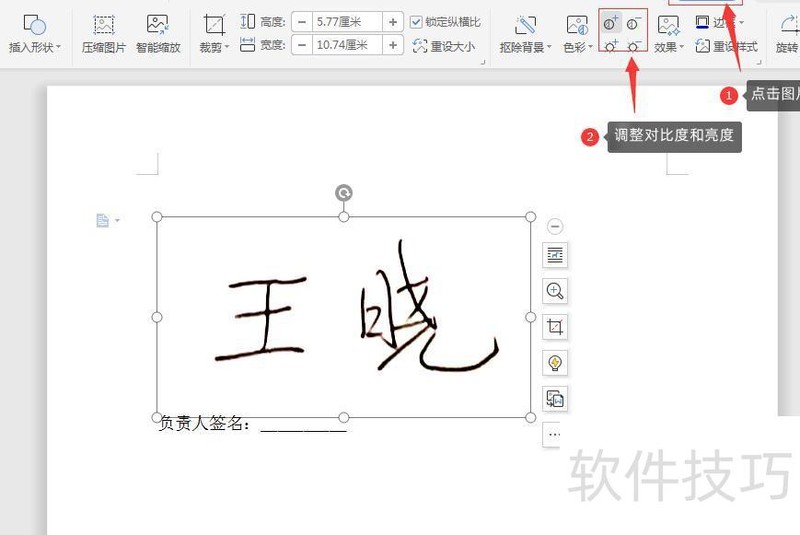Click the 重设样式 reset style button

point(727,46)
